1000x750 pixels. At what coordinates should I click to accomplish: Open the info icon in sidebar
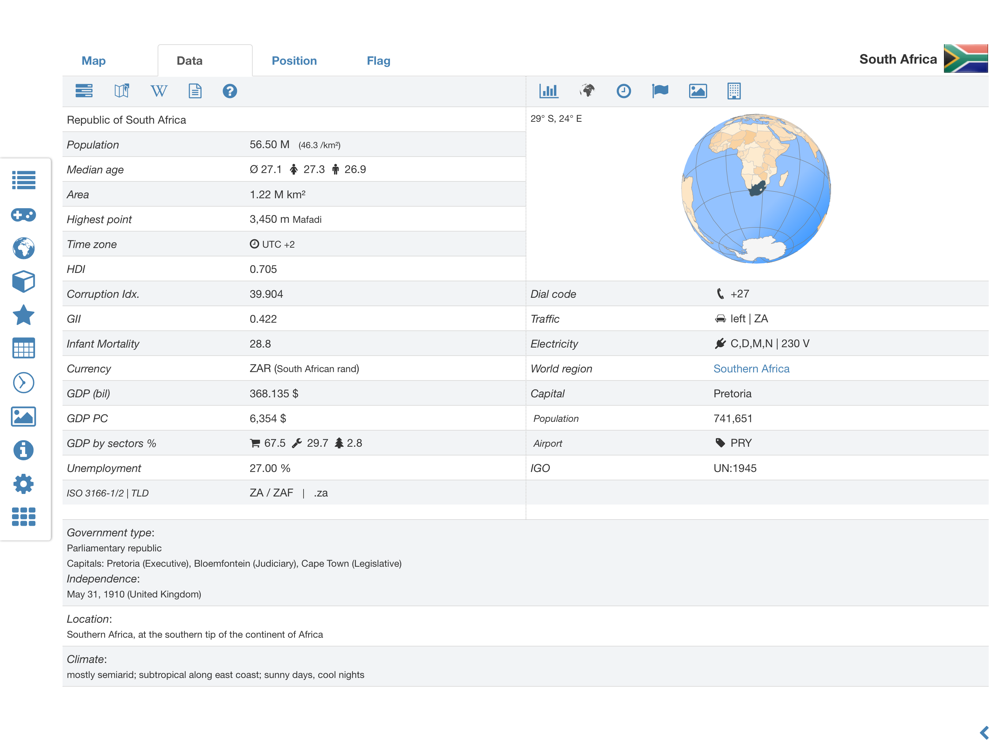click(24, 450)
